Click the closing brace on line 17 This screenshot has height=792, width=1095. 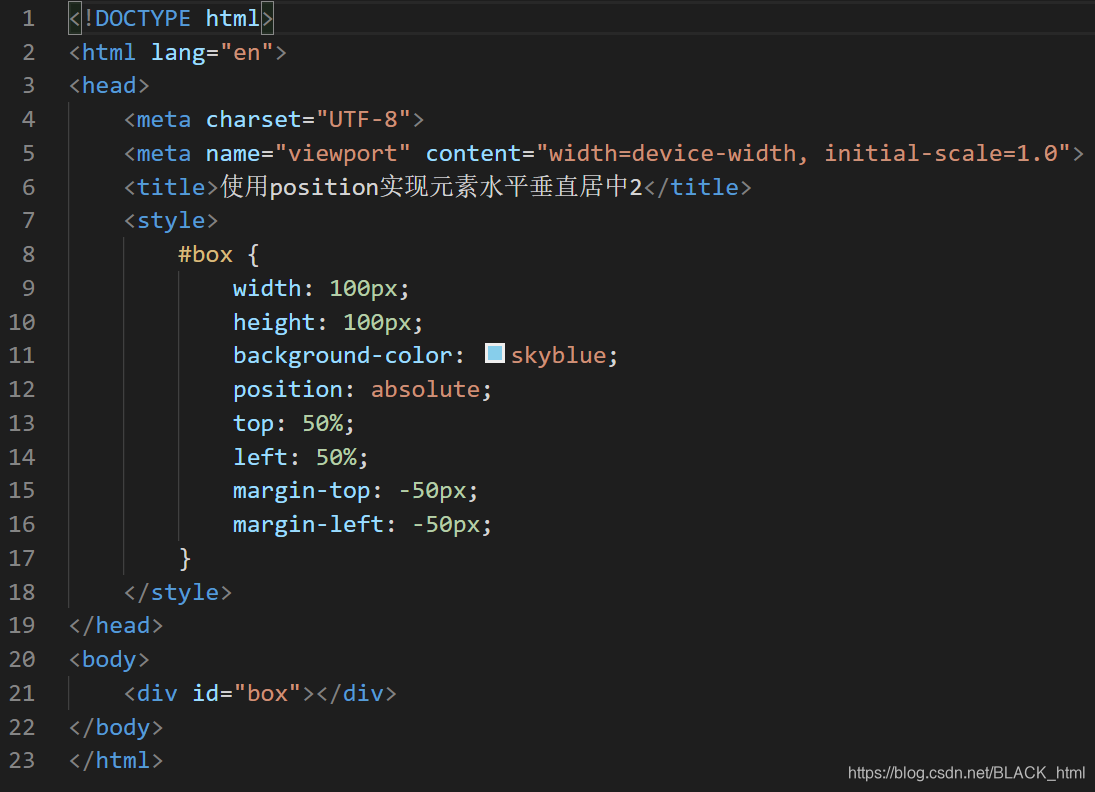184,558
